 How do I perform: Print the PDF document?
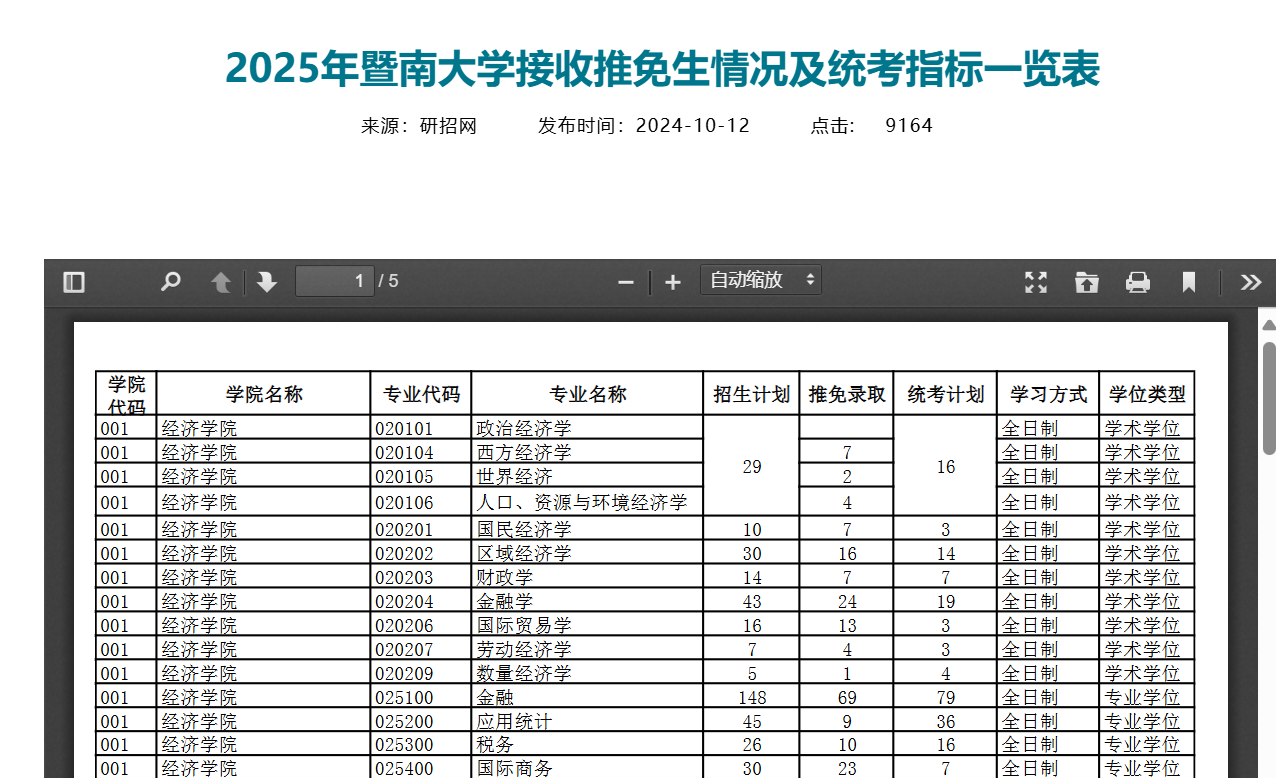coord(1138,282)
